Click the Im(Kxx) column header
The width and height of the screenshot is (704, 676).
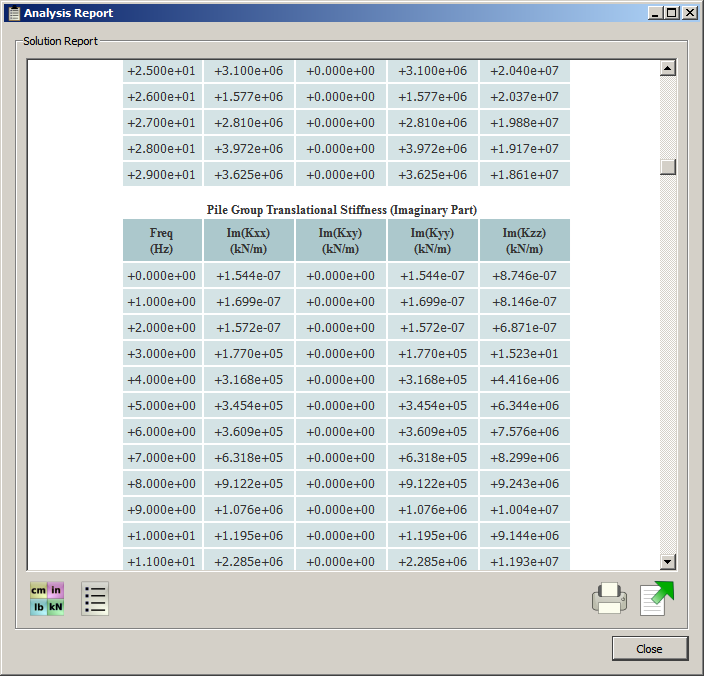click(x=249, y=241)
